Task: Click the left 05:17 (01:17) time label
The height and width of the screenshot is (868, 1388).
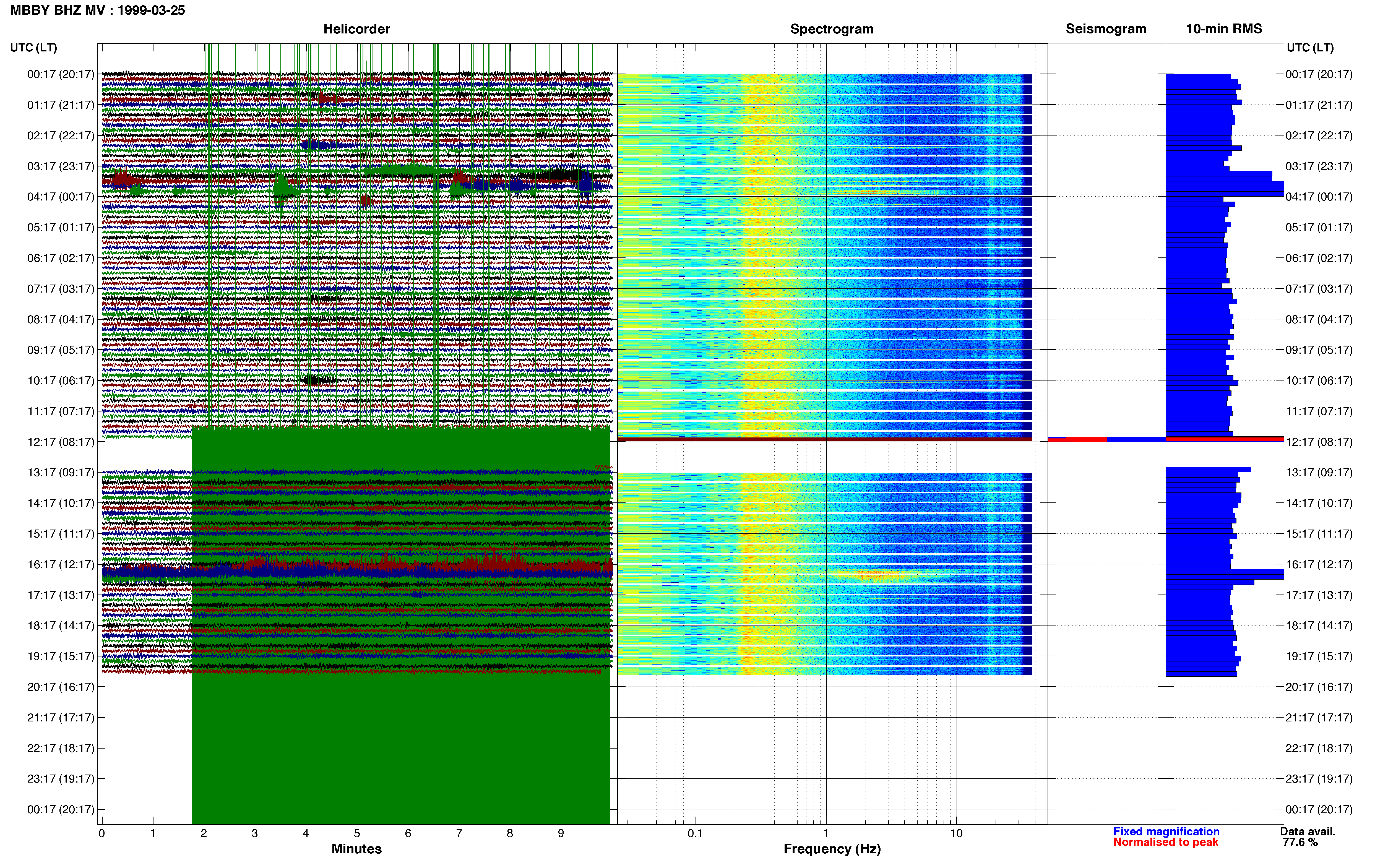Action: click(x=61, y=227)
